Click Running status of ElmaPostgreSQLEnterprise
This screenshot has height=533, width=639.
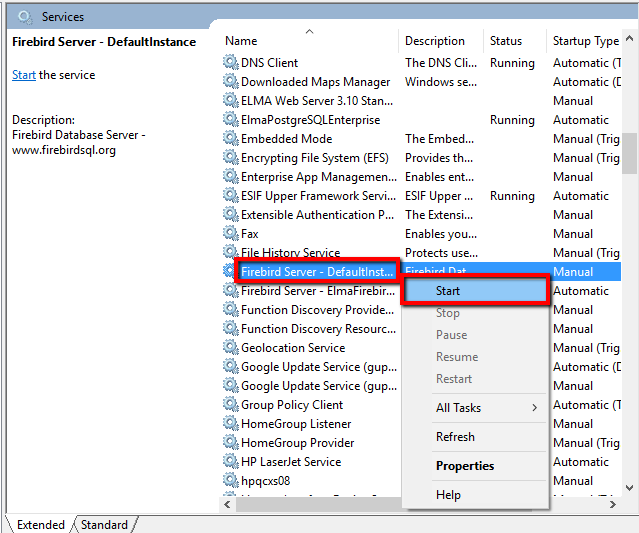[512, 119]
